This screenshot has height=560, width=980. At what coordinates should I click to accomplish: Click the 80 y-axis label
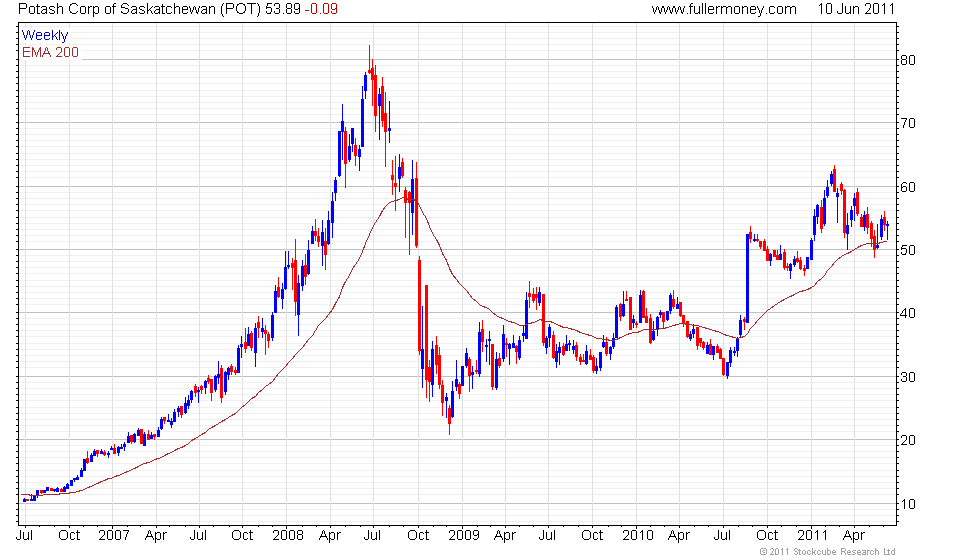coord(908,61)
